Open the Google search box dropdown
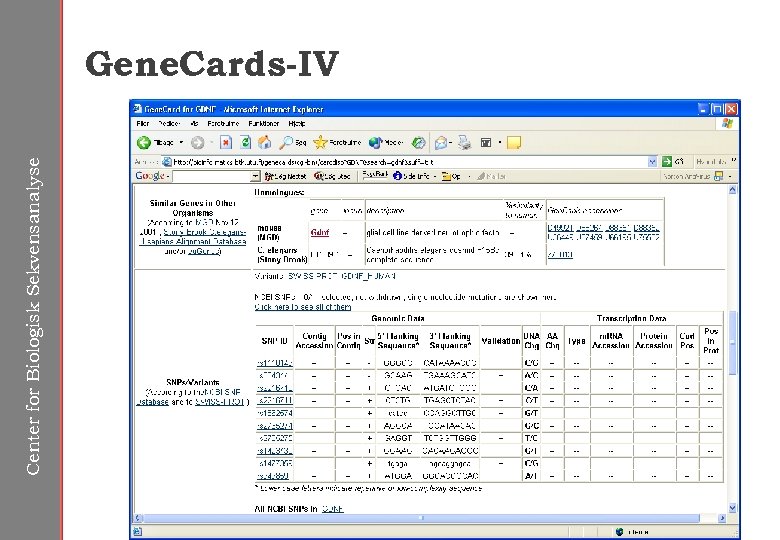 (x=255, y=177)
